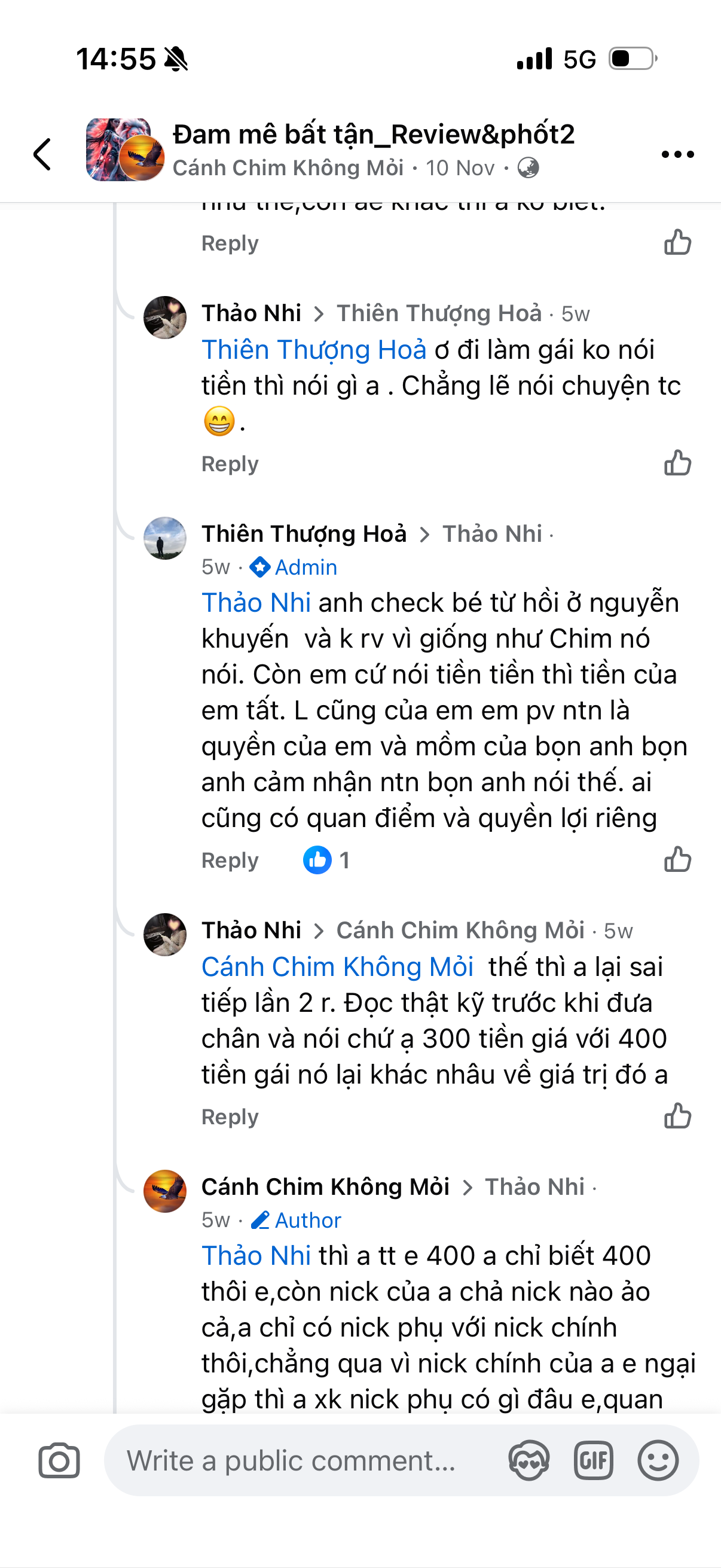Screen dimensions: 721x1568
Task: Open the emoji picker in comment box
Action: 658,1461
